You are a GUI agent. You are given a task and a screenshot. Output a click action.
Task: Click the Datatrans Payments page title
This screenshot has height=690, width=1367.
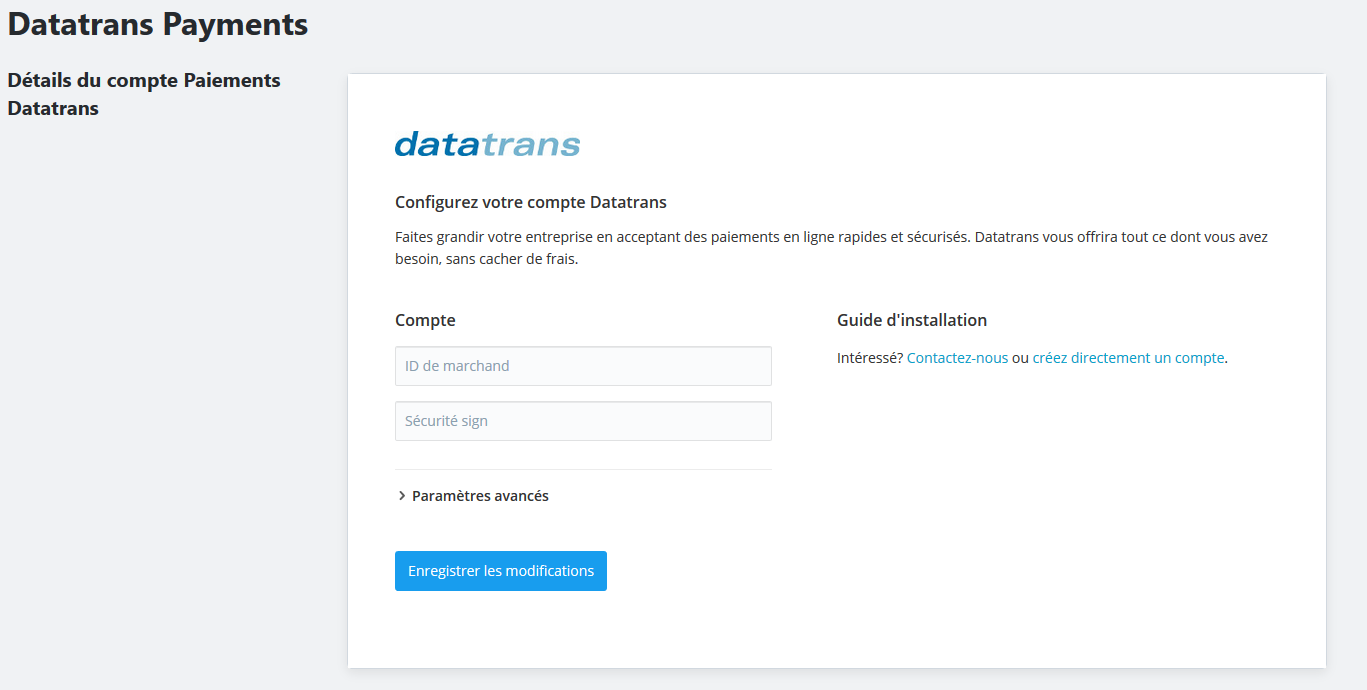click(158, 25)
